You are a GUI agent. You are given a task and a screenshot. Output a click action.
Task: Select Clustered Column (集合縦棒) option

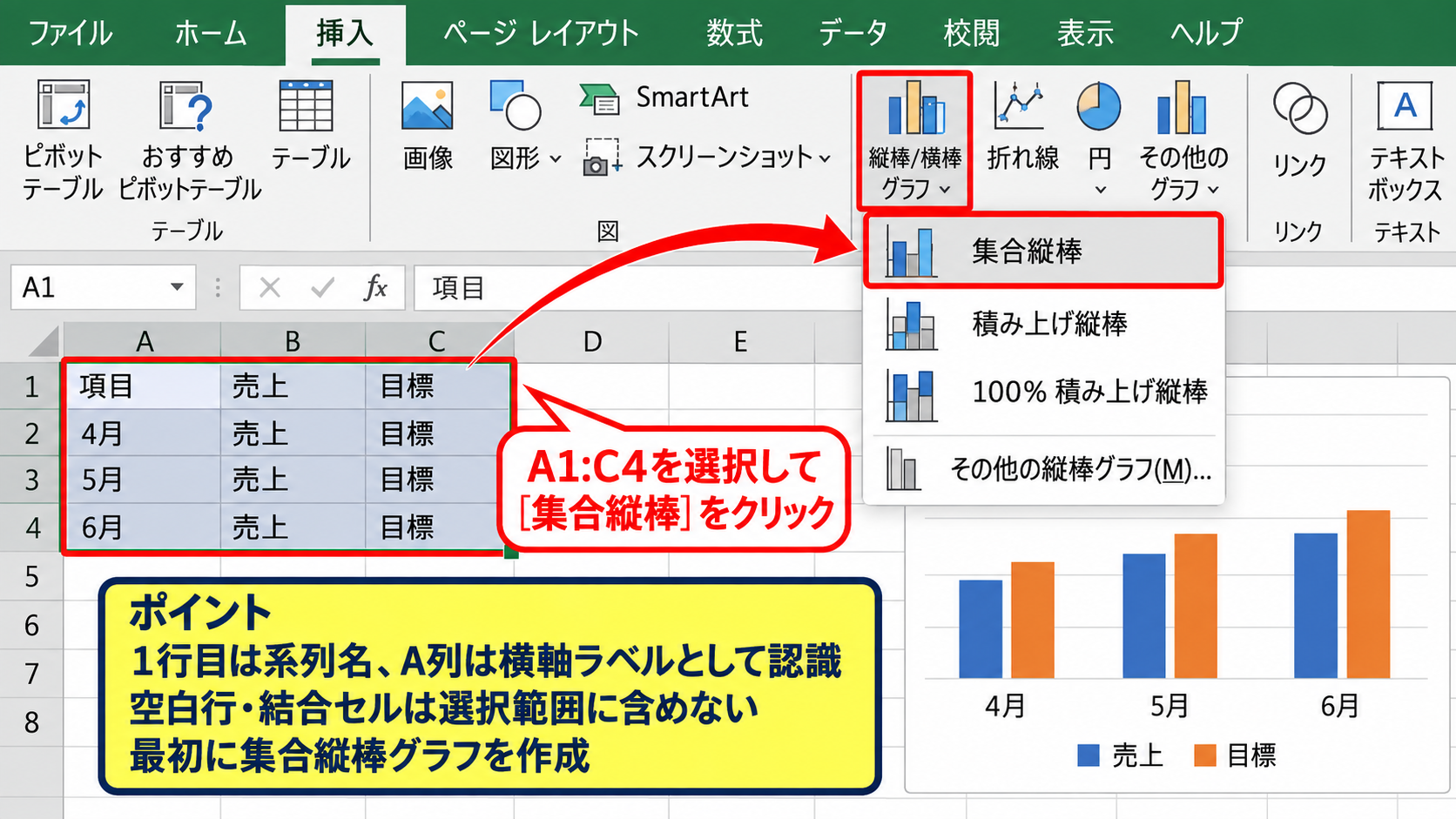(x=1043, y=252)
